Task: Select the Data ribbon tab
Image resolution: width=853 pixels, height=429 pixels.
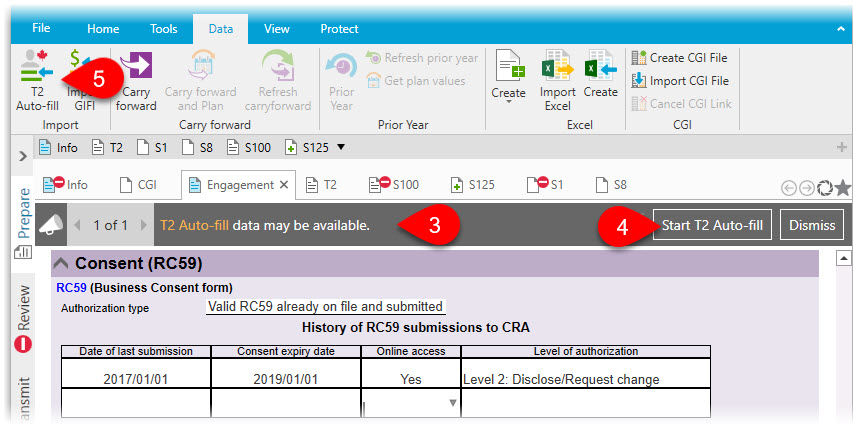Action: 220,29
